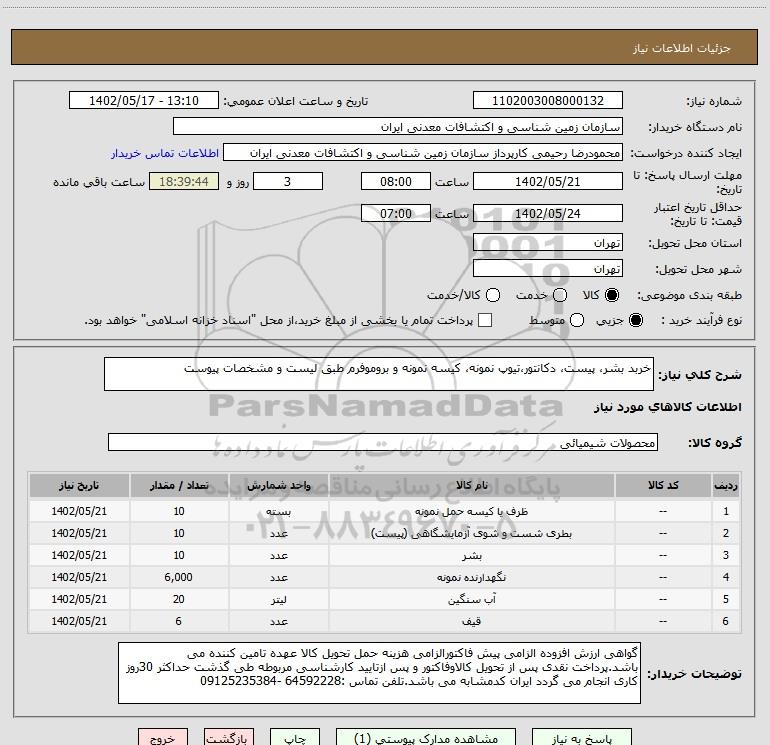Viewport: 770px width, 745px height.
Task: Select the کالا/خدمت radio button
Action: click(x=493, y=295)
